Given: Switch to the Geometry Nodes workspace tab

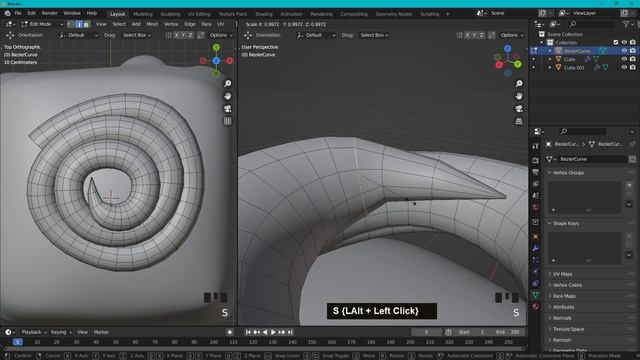Looking at the screenshot, I should click(393, 14).
